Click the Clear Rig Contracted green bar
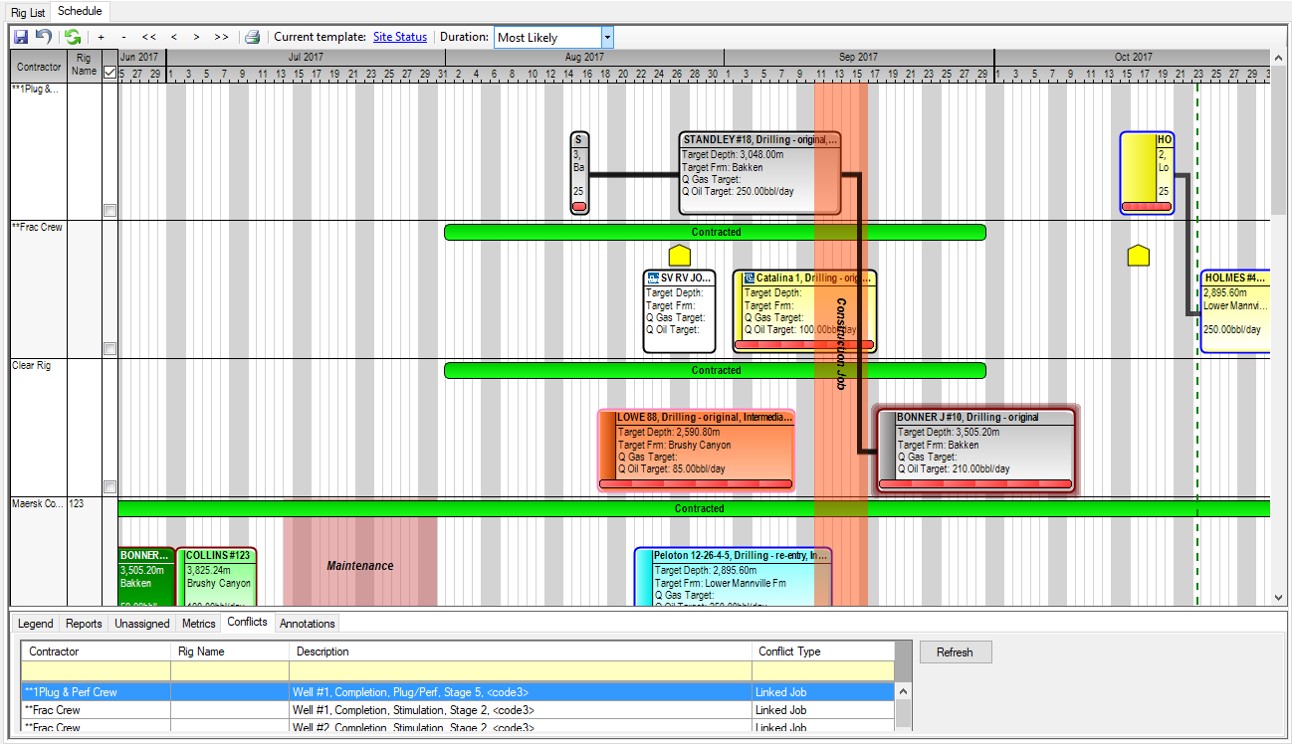 [x=715, y=370]
